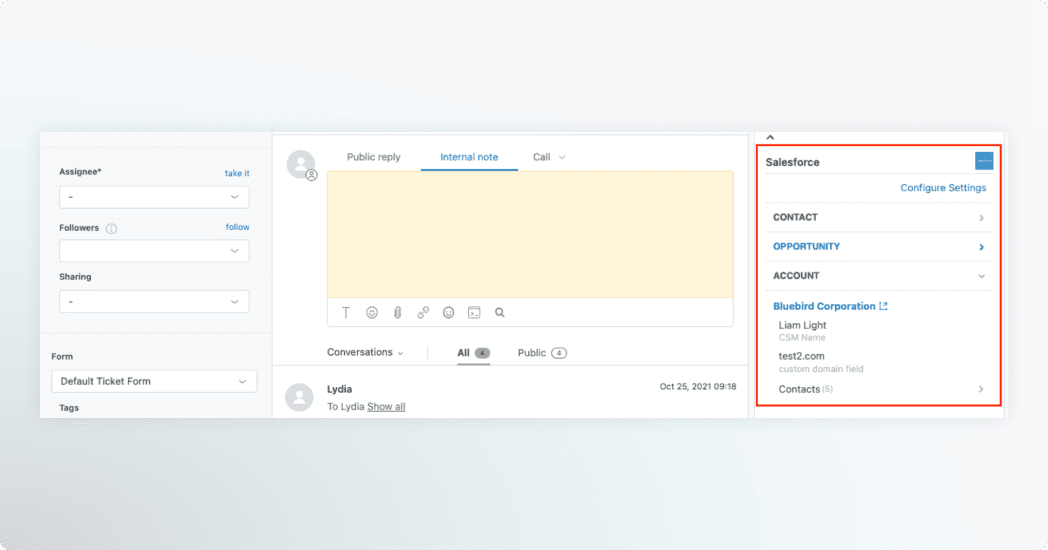
Task: Click the Liam Light CSM Name value
Action: point(802,325)
